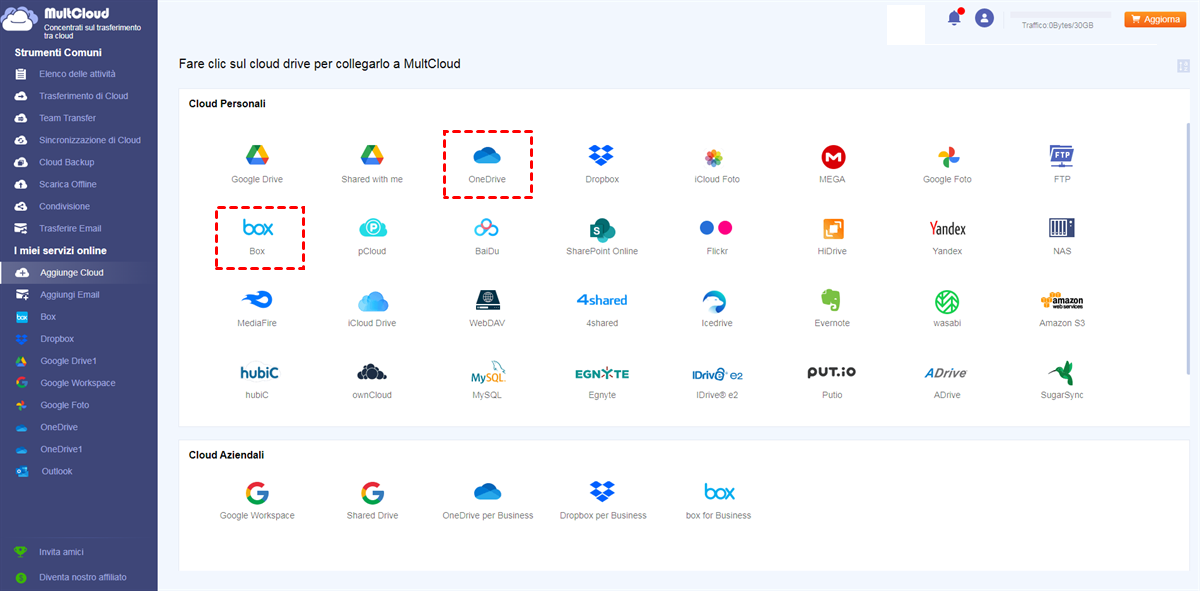Connect Yandex cloud
Image resolution: width=1200 pixels, height=591 pixels.
pyautogui.click(x=947, y=236)
